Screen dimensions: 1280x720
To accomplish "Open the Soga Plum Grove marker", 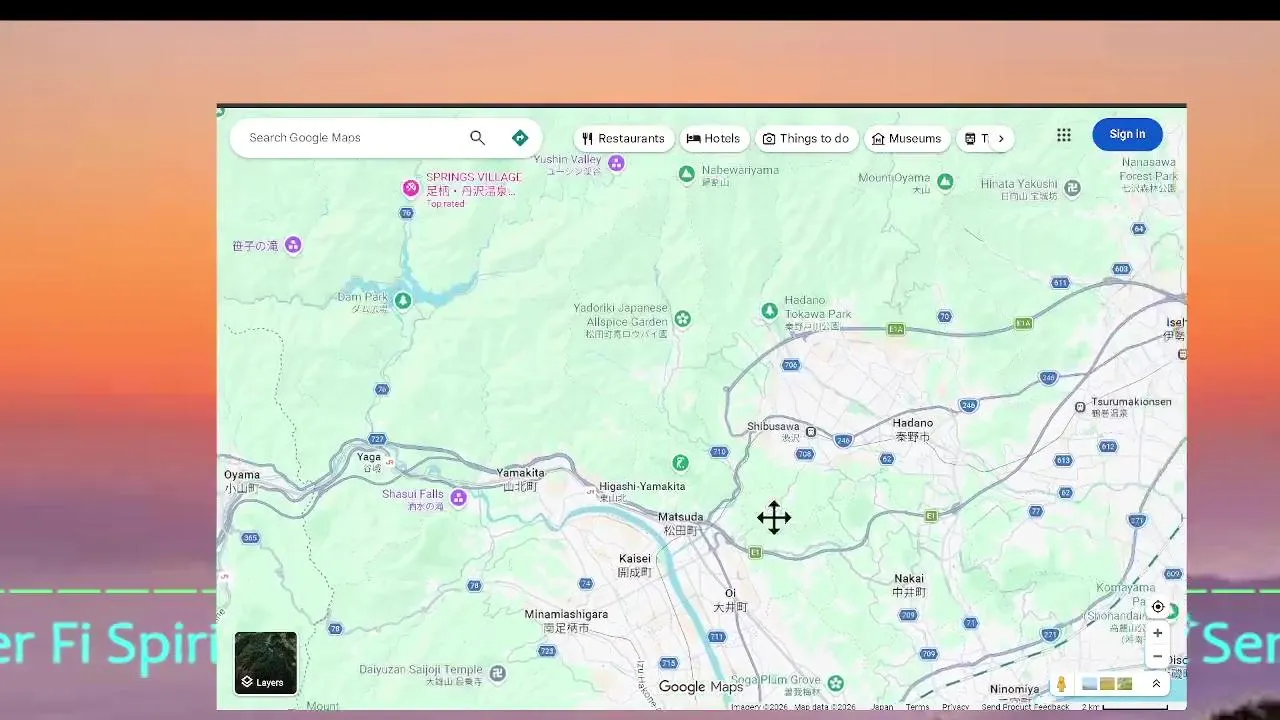I will pos(835,683).
